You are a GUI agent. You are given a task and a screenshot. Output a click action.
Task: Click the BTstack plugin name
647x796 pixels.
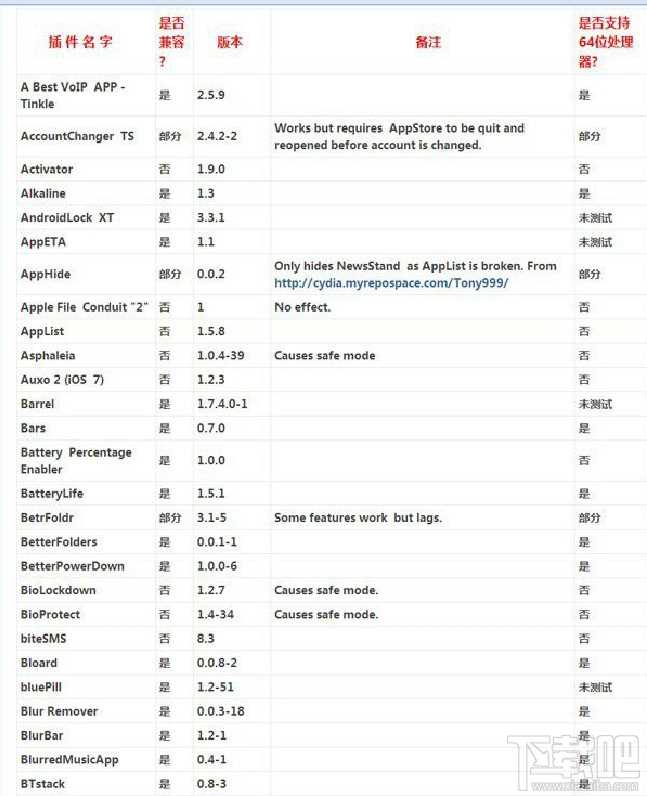[x=43, y=784]
